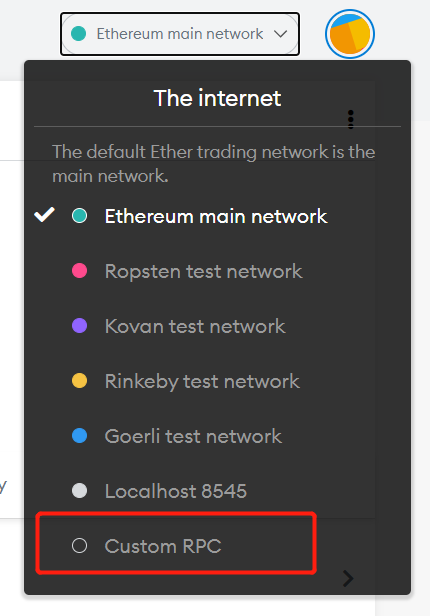Collapse the Ethereum main network dropdown
Viewport: 430px width, 616px height.
point(180,34)
